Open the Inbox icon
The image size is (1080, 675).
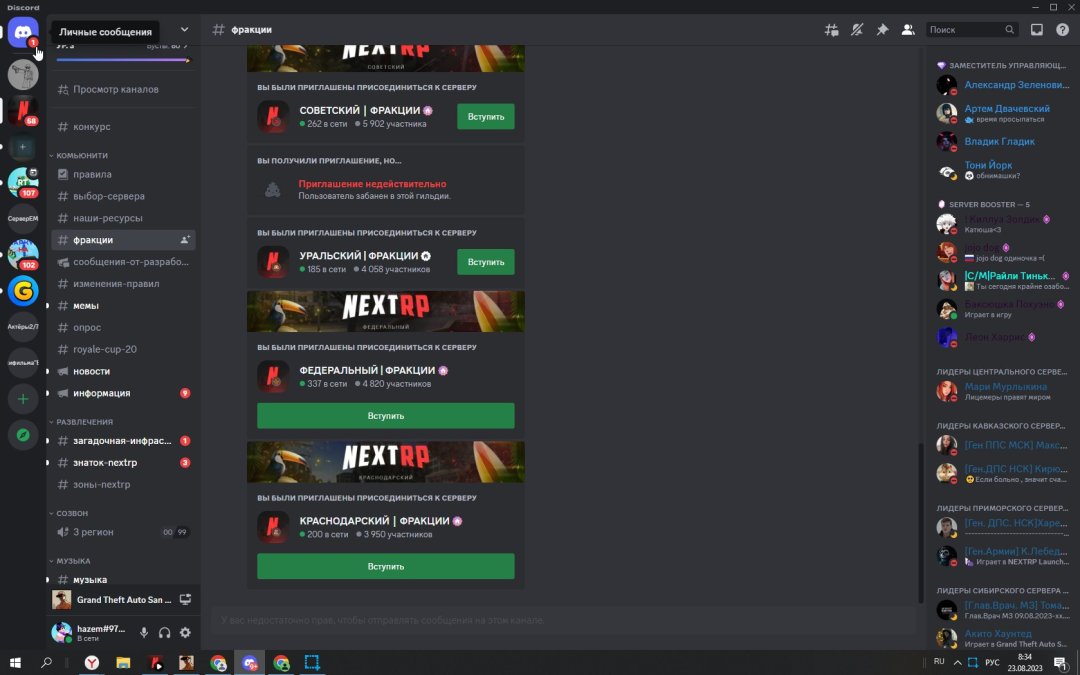(1037, 30)
